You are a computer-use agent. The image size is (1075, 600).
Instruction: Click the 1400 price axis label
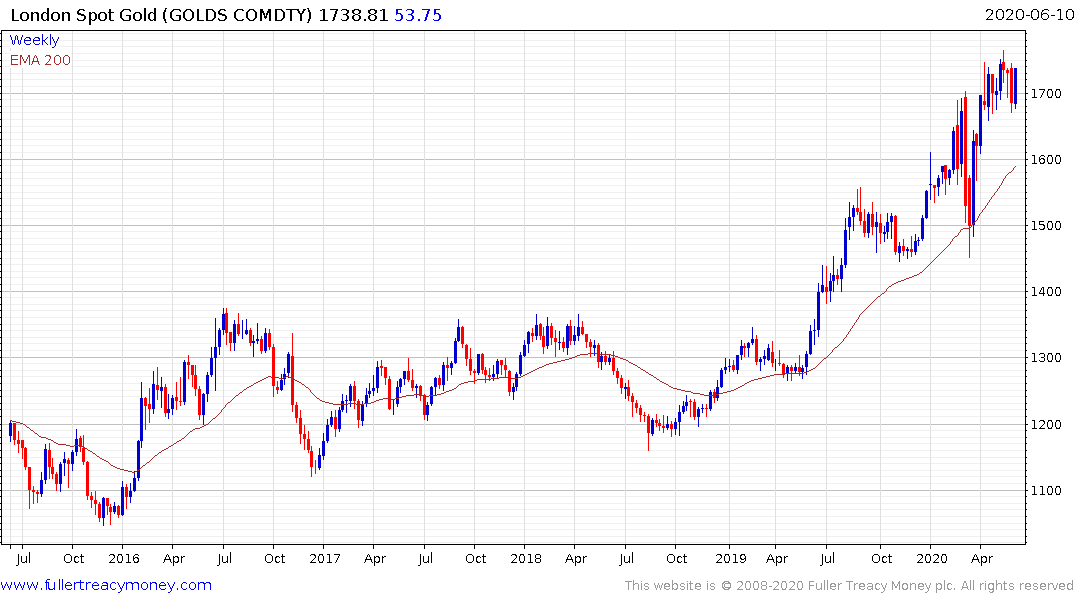click(1046, 292)
